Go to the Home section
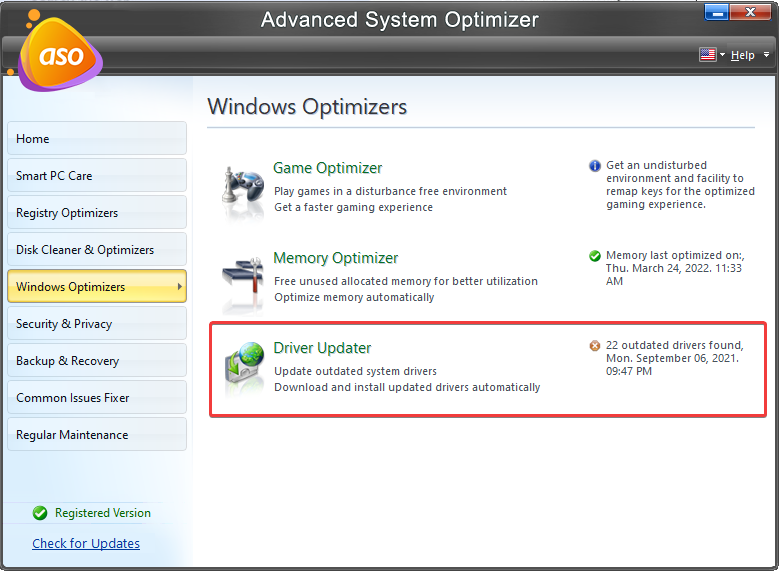 click(x=97, y=138)
